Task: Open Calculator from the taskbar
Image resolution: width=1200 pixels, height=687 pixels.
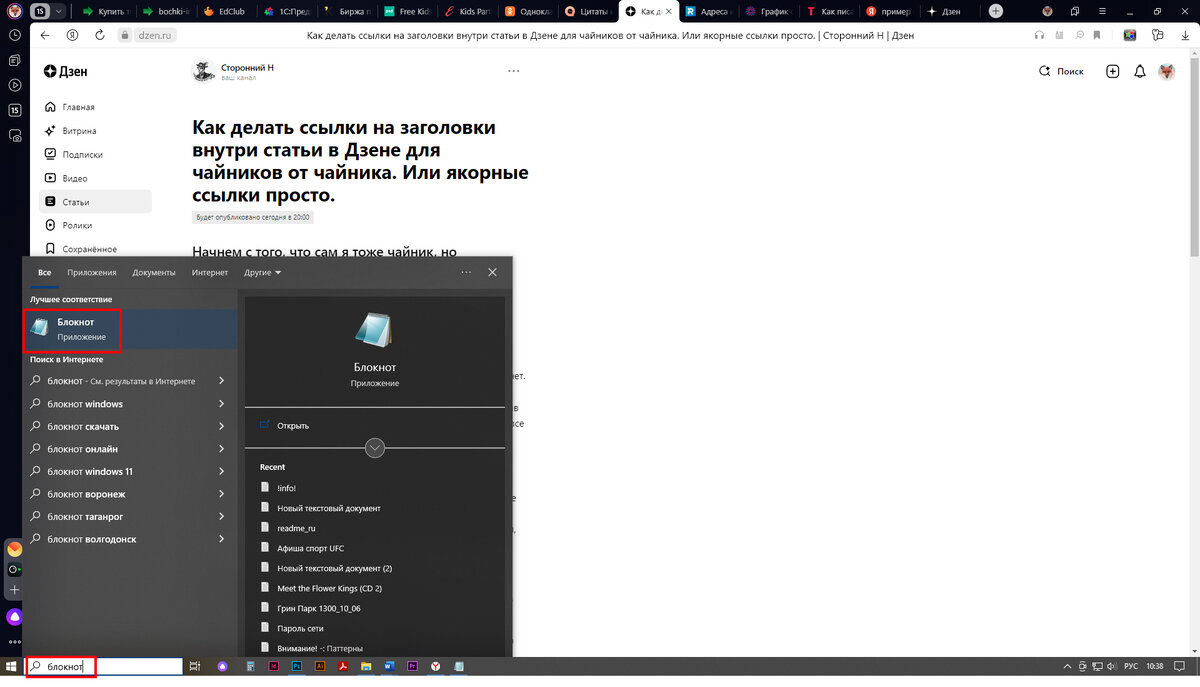Action: 250,666
